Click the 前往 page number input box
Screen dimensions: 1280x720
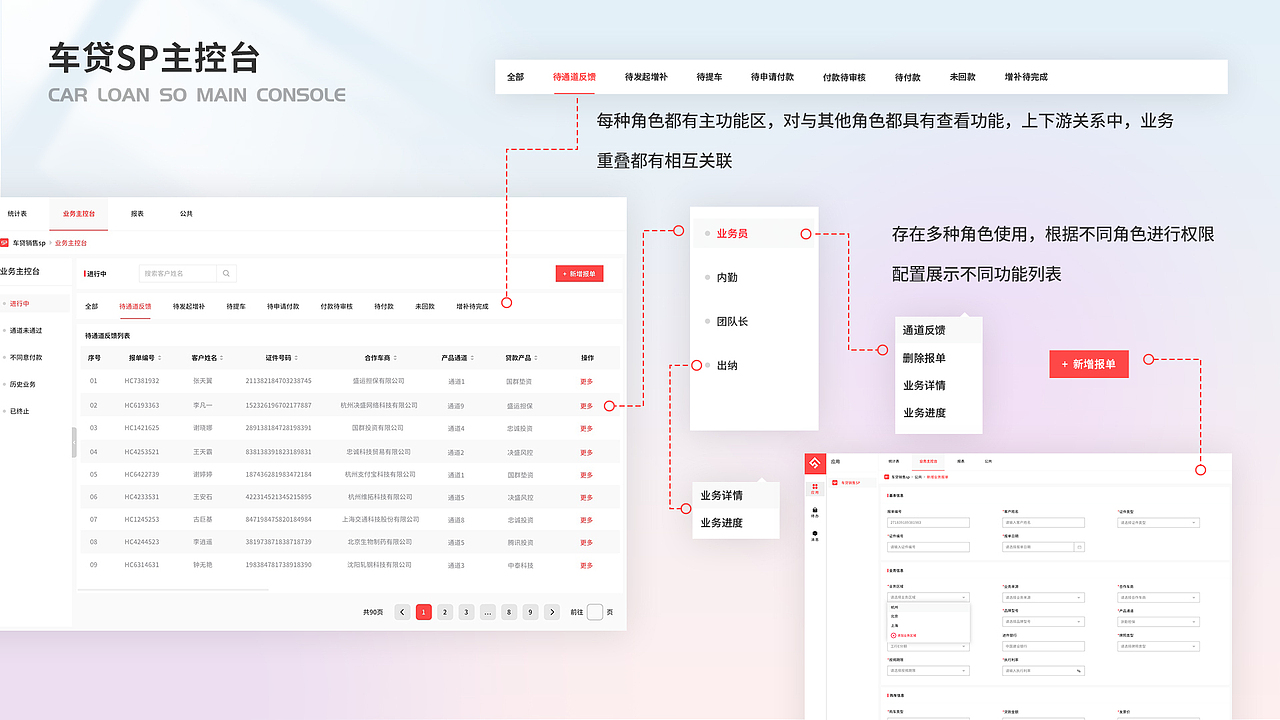[x=595, y=612]
